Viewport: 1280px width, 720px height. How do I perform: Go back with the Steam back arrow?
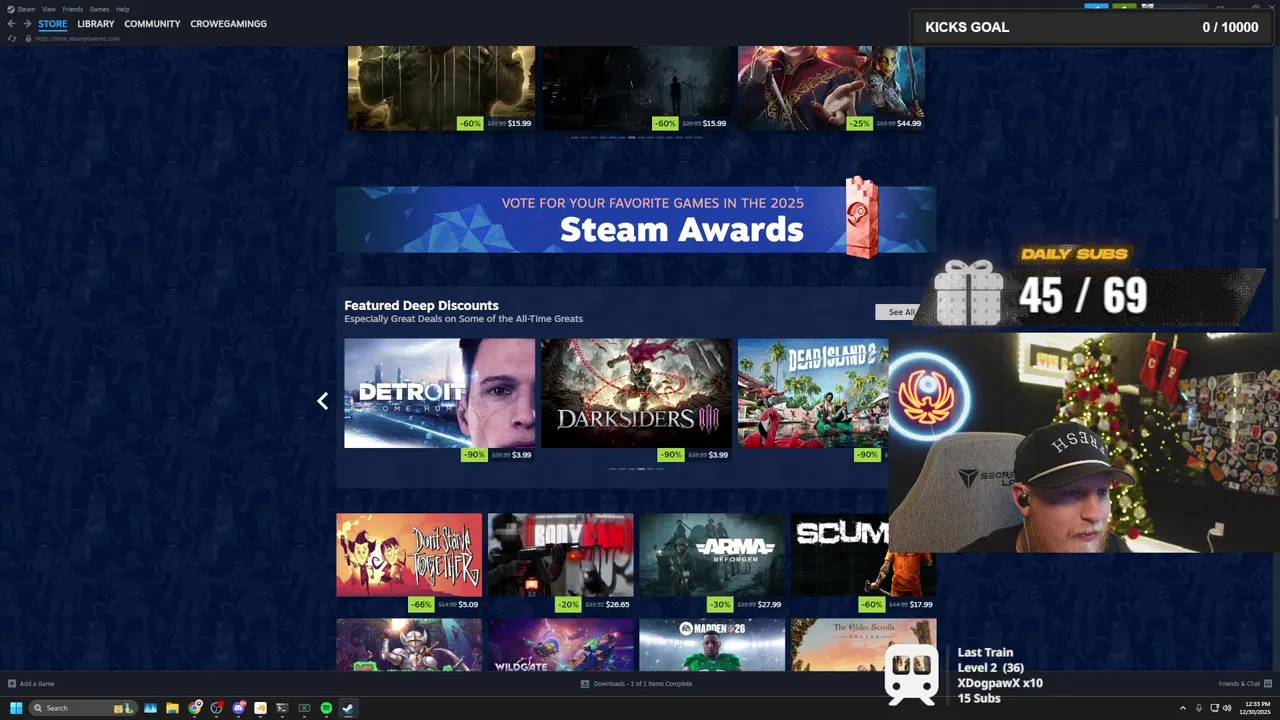pyautogui.click(x=12, y=23)
